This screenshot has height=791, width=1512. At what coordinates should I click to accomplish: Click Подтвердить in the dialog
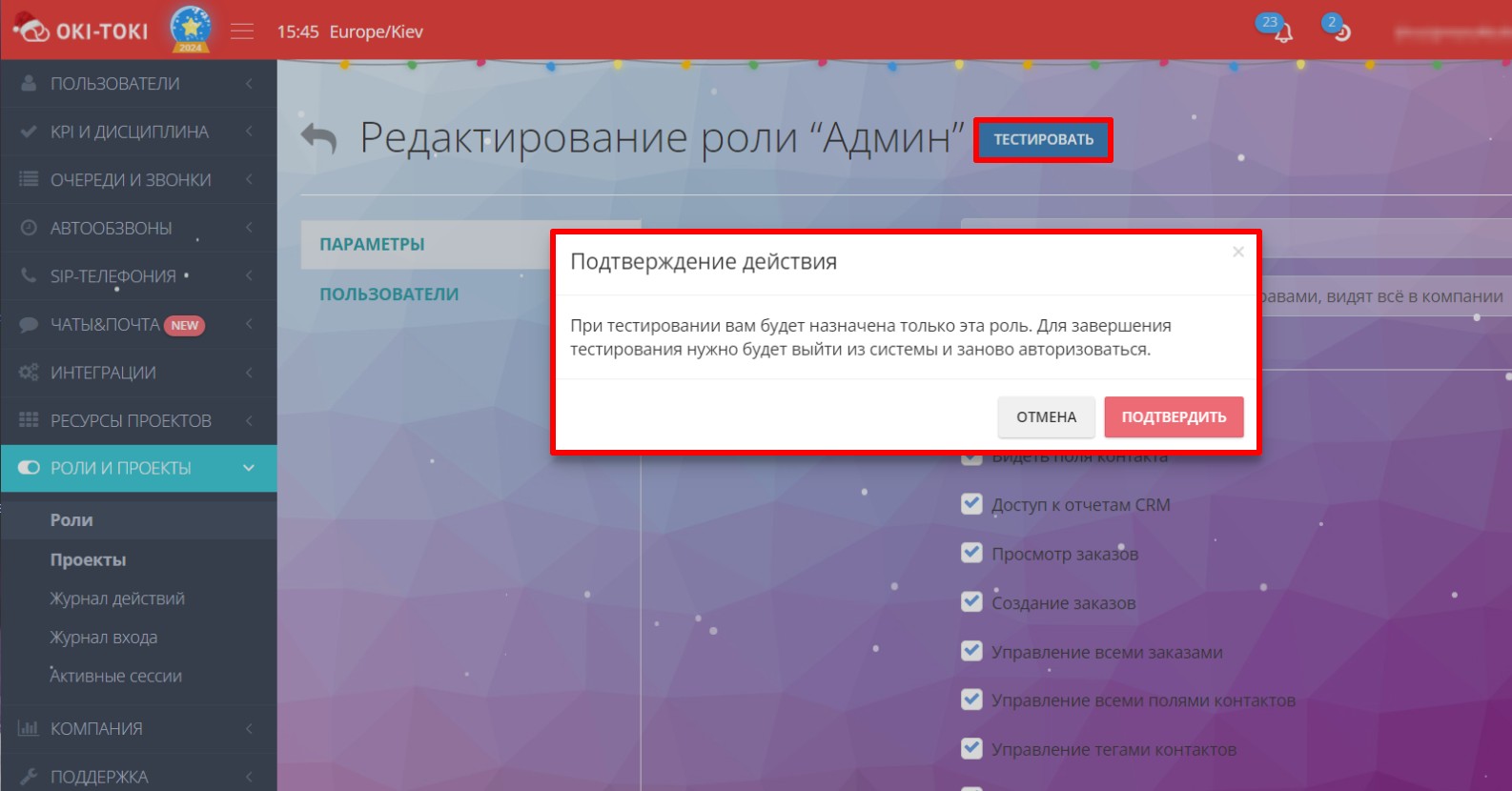click(x=1174, y=416)
